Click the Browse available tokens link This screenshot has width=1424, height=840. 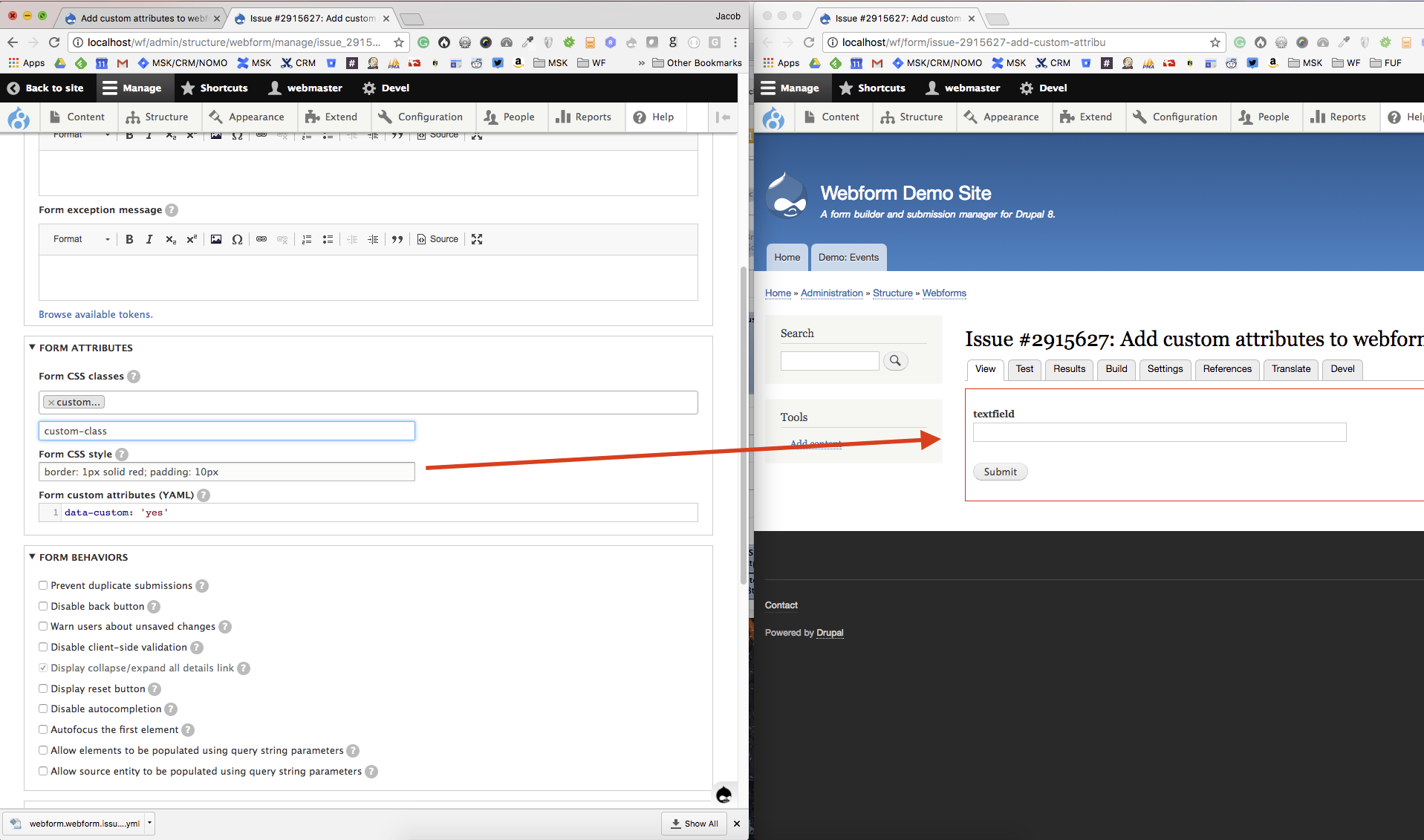(x=95, y=314)
